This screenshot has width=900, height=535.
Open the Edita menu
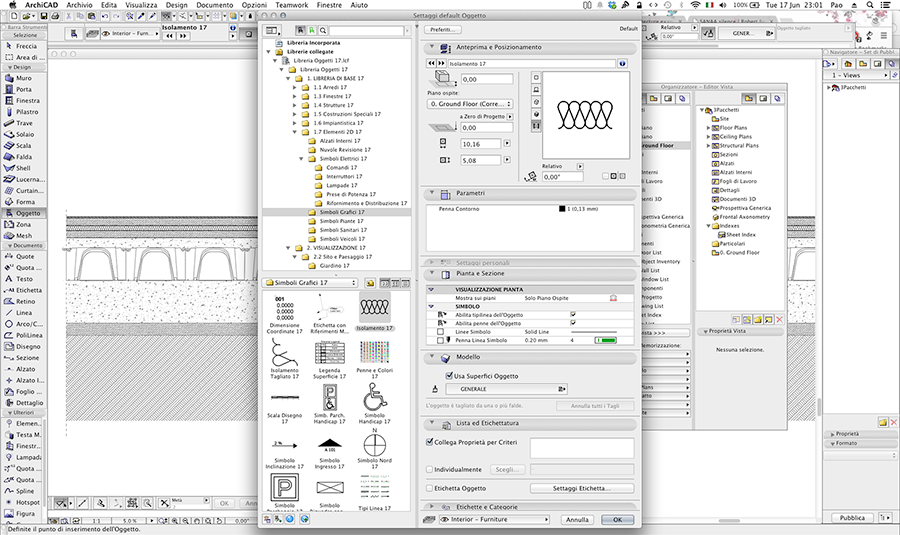108,5
